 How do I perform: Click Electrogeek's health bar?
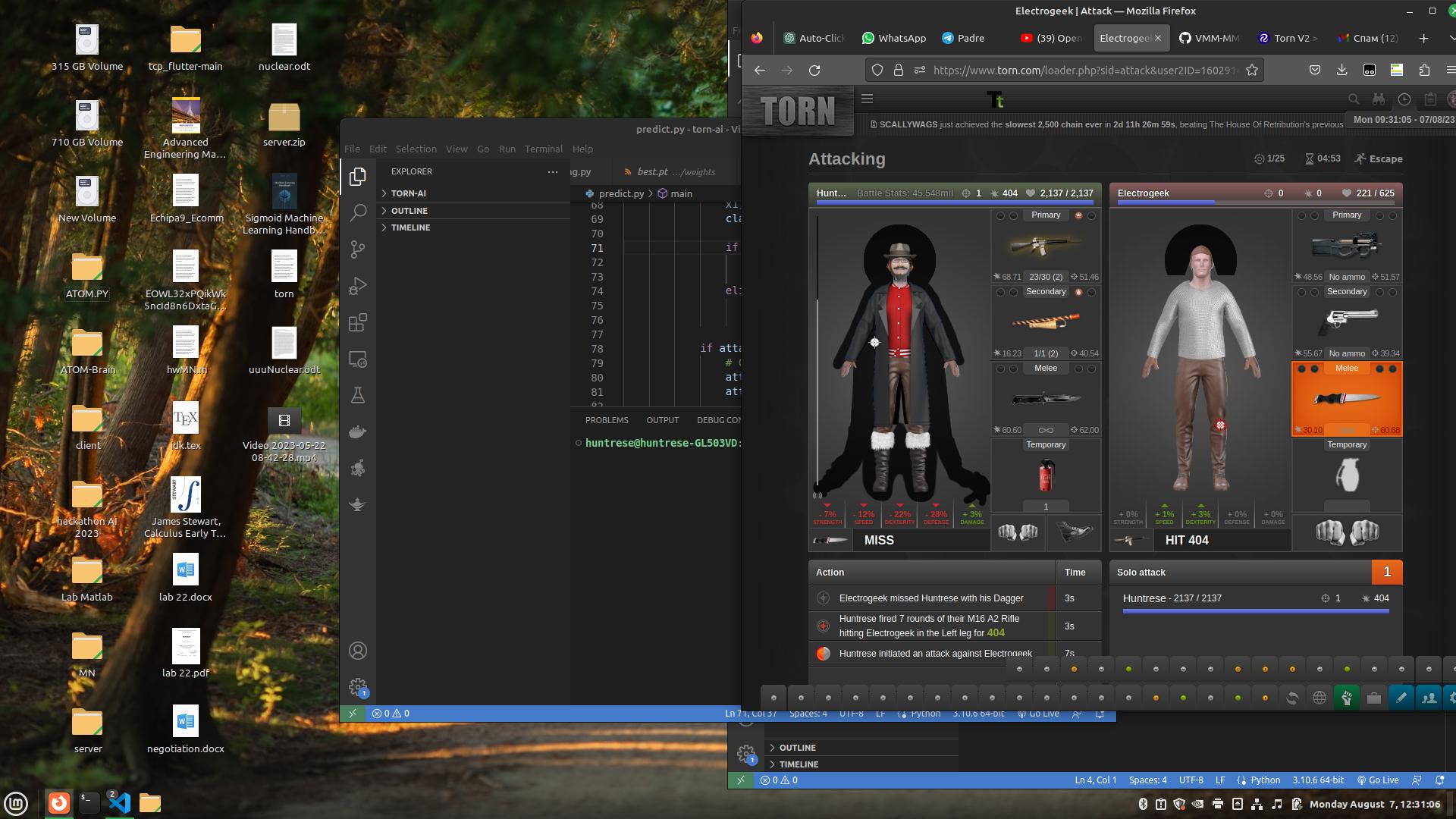(1256, 202)
